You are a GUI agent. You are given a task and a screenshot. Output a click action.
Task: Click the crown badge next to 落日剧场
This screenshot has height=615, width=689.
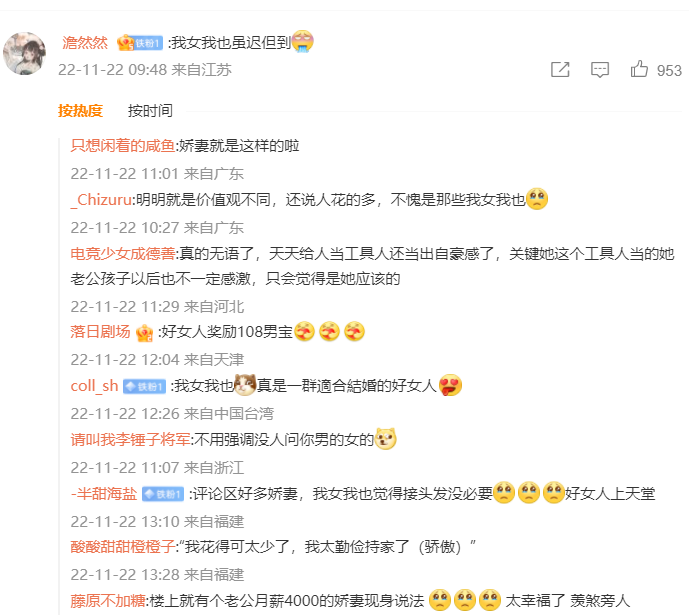click(144, 333)
